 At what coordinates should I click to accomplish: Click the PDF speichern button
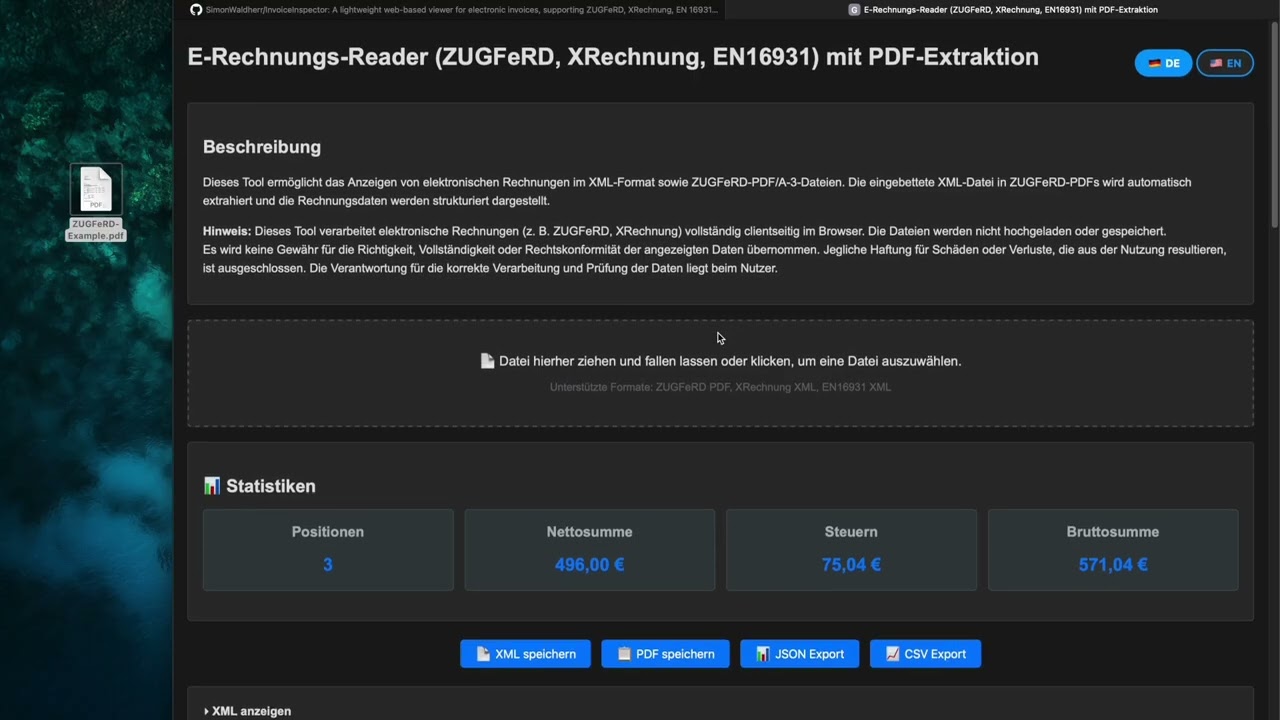[x=665, y=654]
